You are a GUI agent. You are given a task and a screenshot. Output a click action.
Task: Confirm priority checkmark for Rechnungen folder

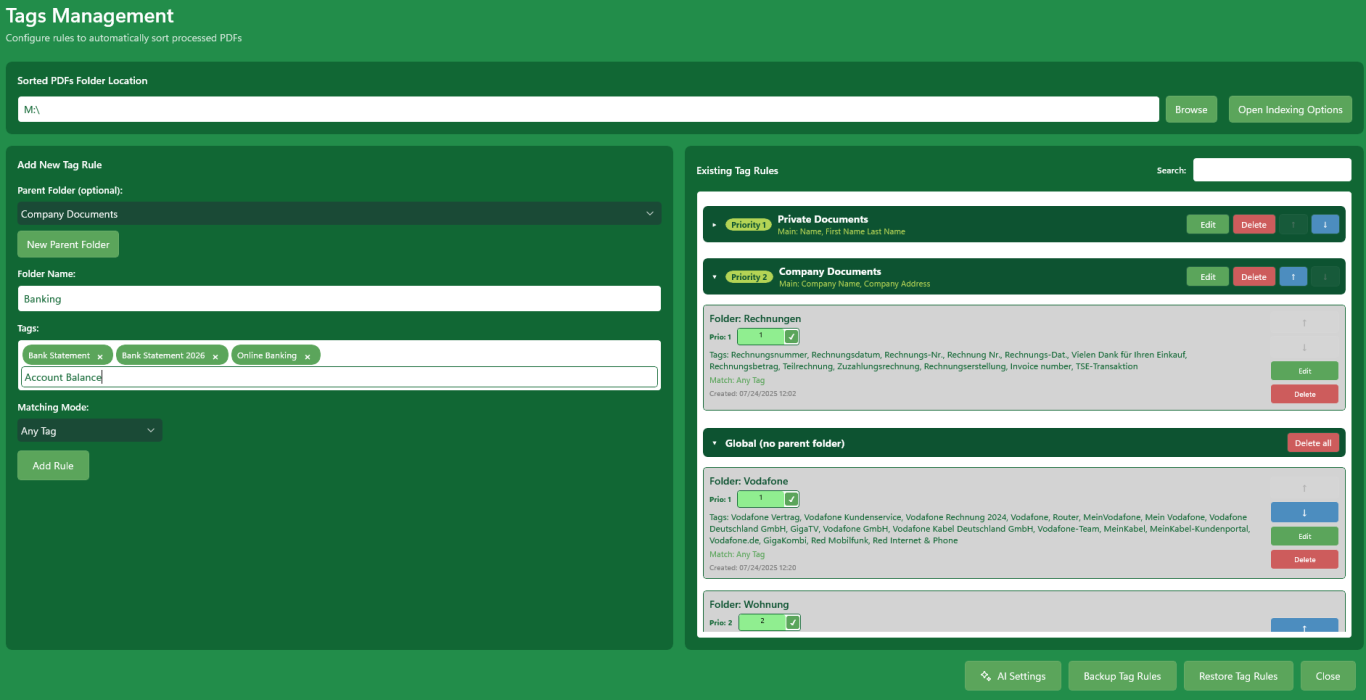pyautogui.click(x=791, y=337)
